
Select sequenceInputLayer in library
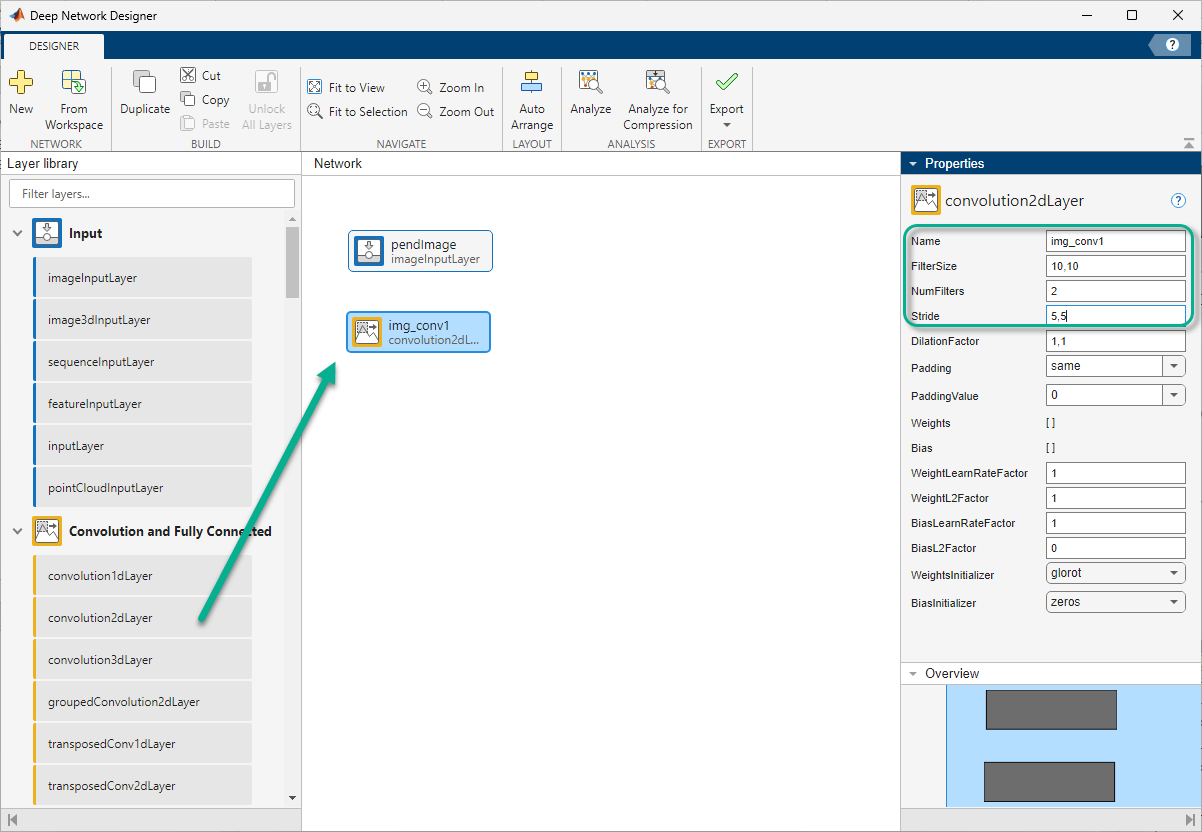point(142,362)
